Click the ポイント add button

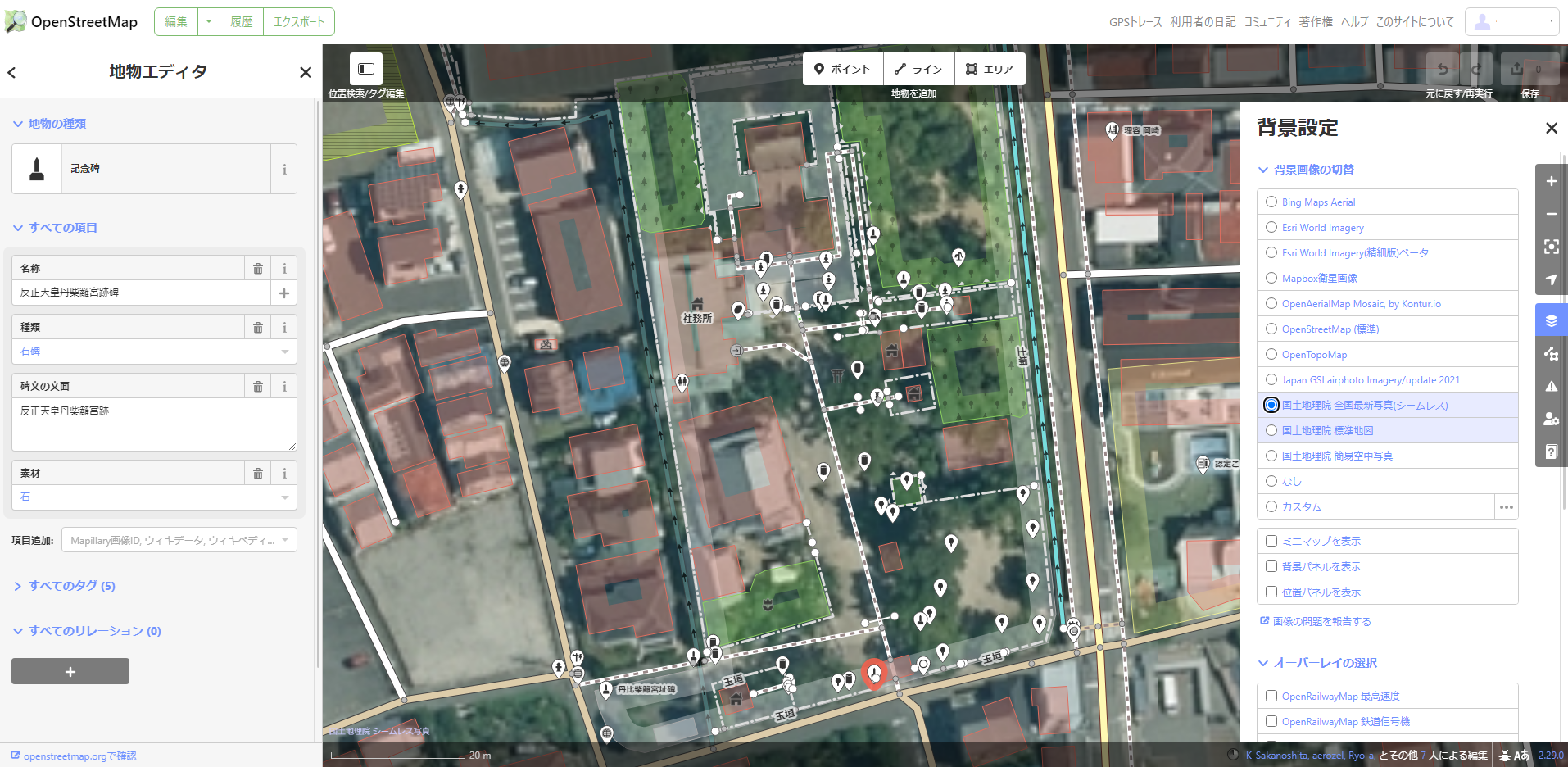click(x=842, y=70)
